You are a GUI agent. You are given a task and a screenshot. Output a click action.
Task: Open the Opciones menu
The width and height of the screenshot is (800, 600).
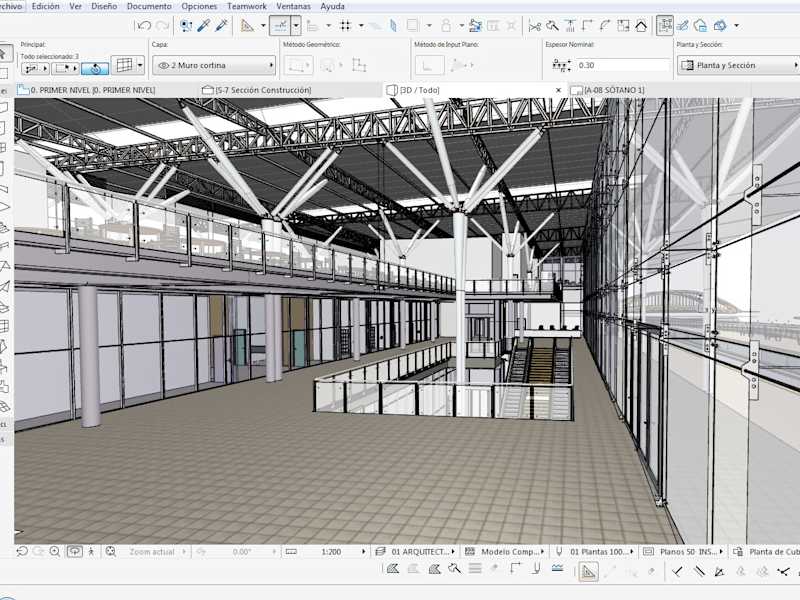point(199,6)
